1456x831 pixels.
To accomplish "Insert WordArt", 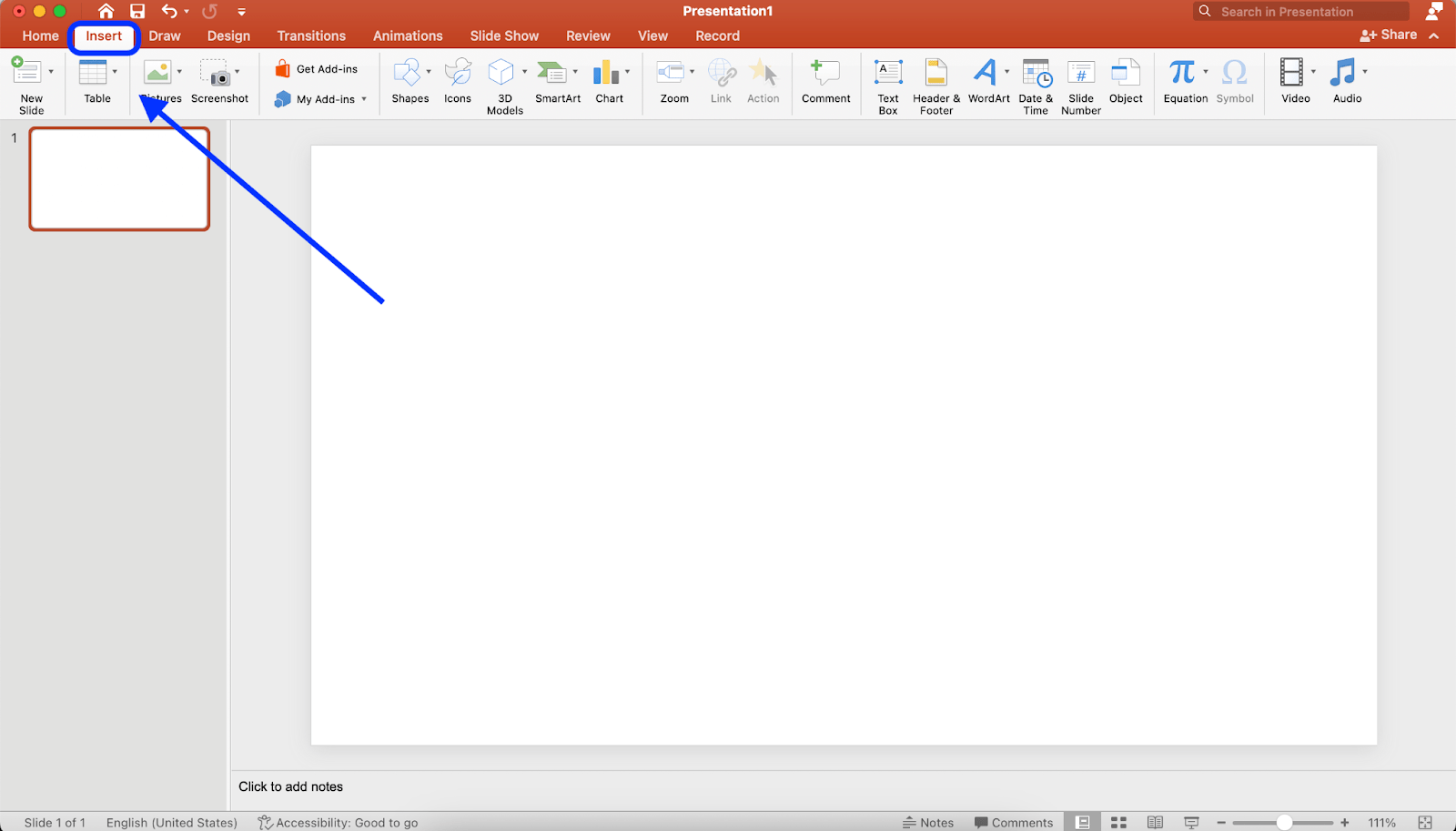I will (988, 84).
